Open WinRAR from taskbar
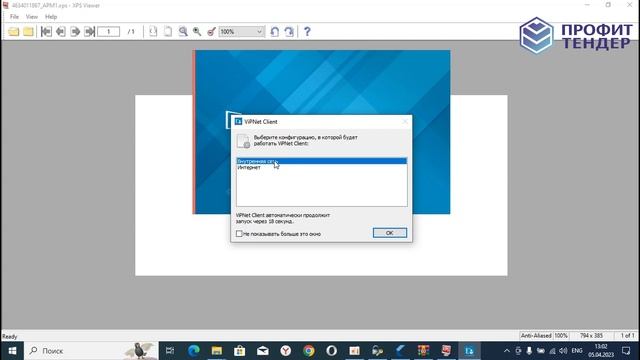The width and height of the screenshot is (640, 360). pyautogui.click(x=423, y=351)
